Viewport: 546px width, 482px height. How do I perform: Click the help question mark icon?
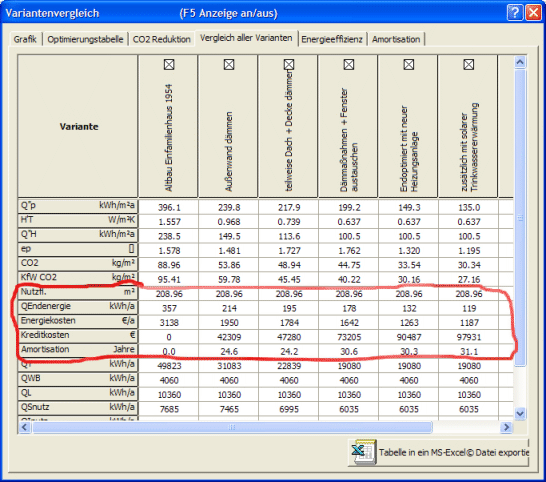515,13
